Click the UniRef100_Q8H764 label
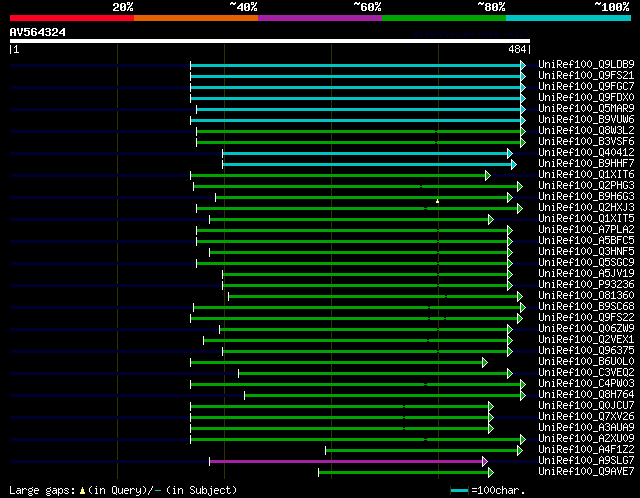Image resolution: width=640 pixels, height=498 pixels. [x=586, y=395]
